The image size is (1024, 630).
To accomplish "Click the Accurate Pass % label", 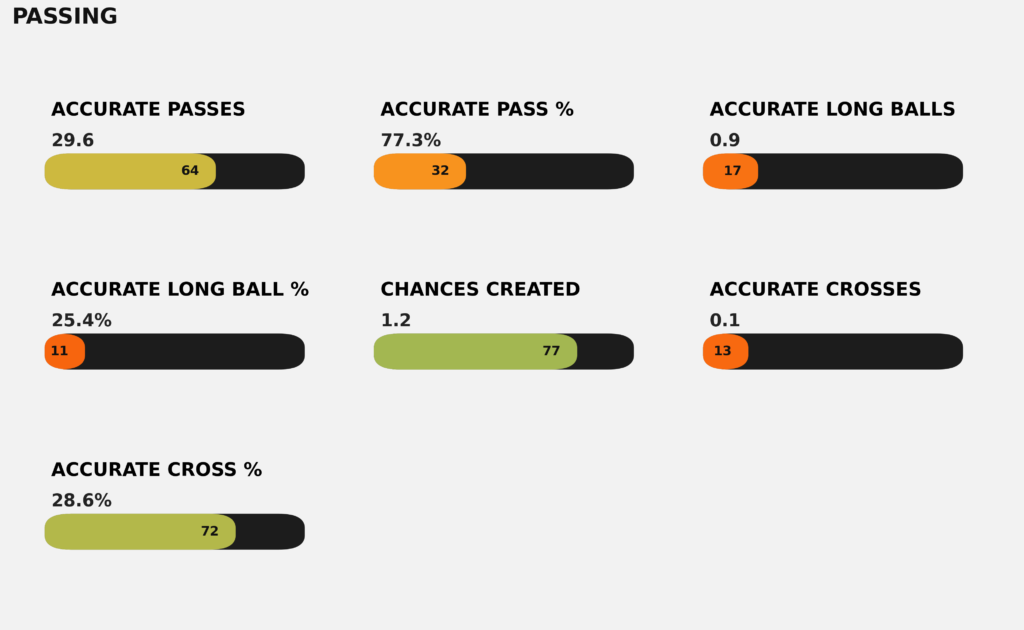I will pos(477,110).
